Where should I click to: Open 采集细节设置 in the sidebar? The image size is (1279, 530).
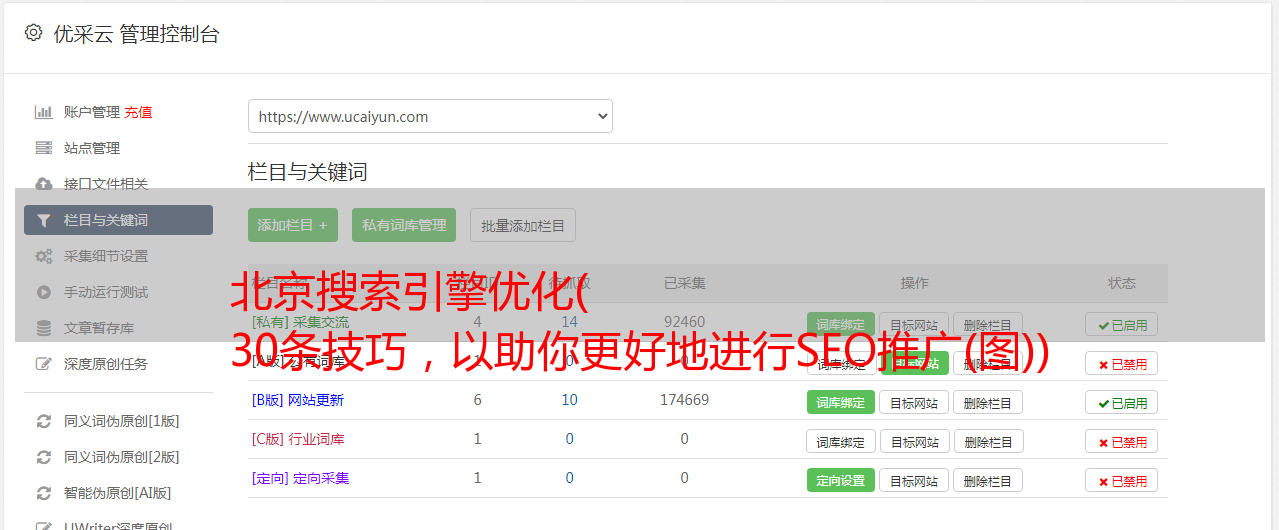point(106,256)
